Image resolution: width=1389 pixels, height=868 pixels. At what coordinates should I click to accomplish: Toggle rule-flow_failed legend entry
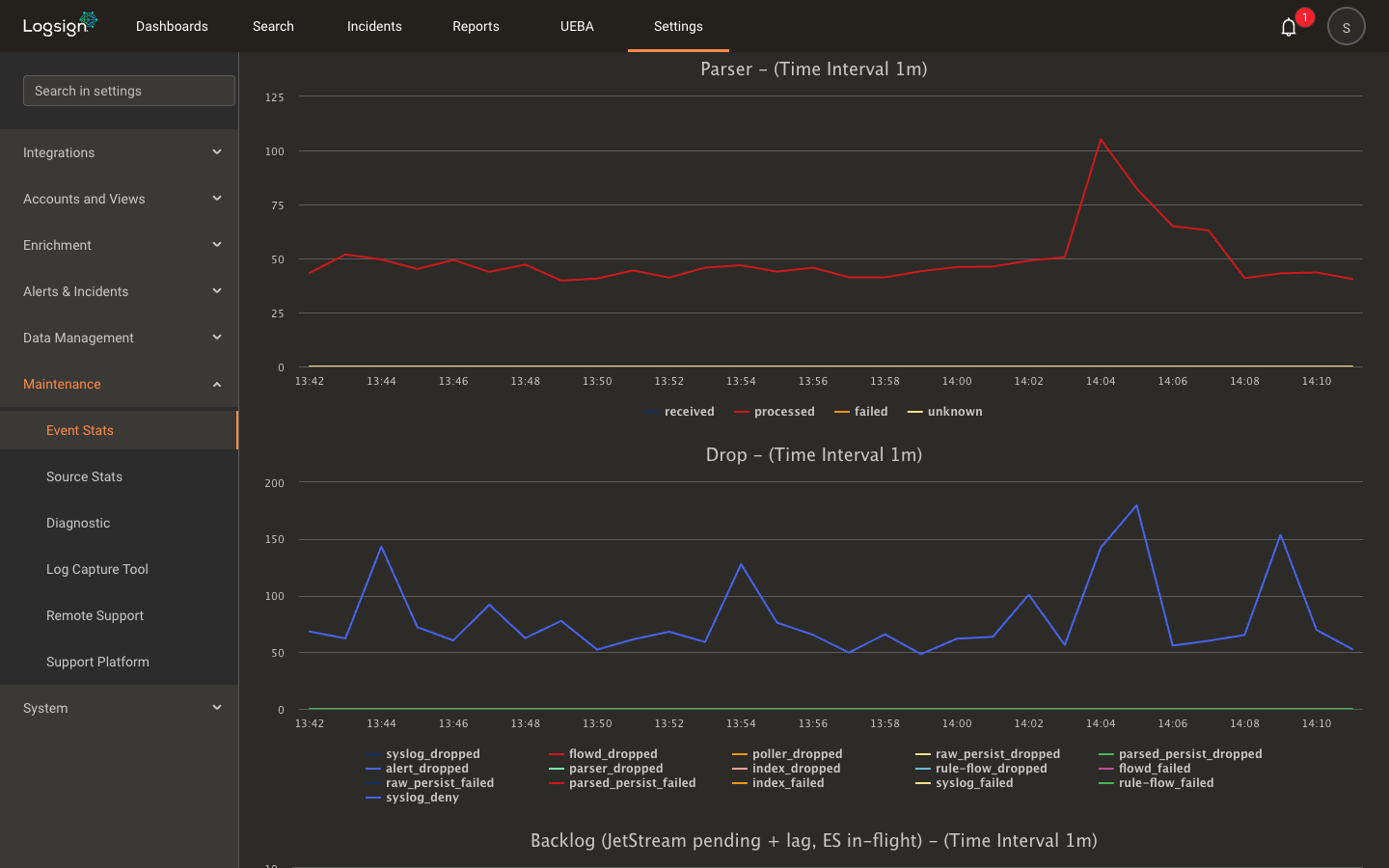(x=1157, y=783)
